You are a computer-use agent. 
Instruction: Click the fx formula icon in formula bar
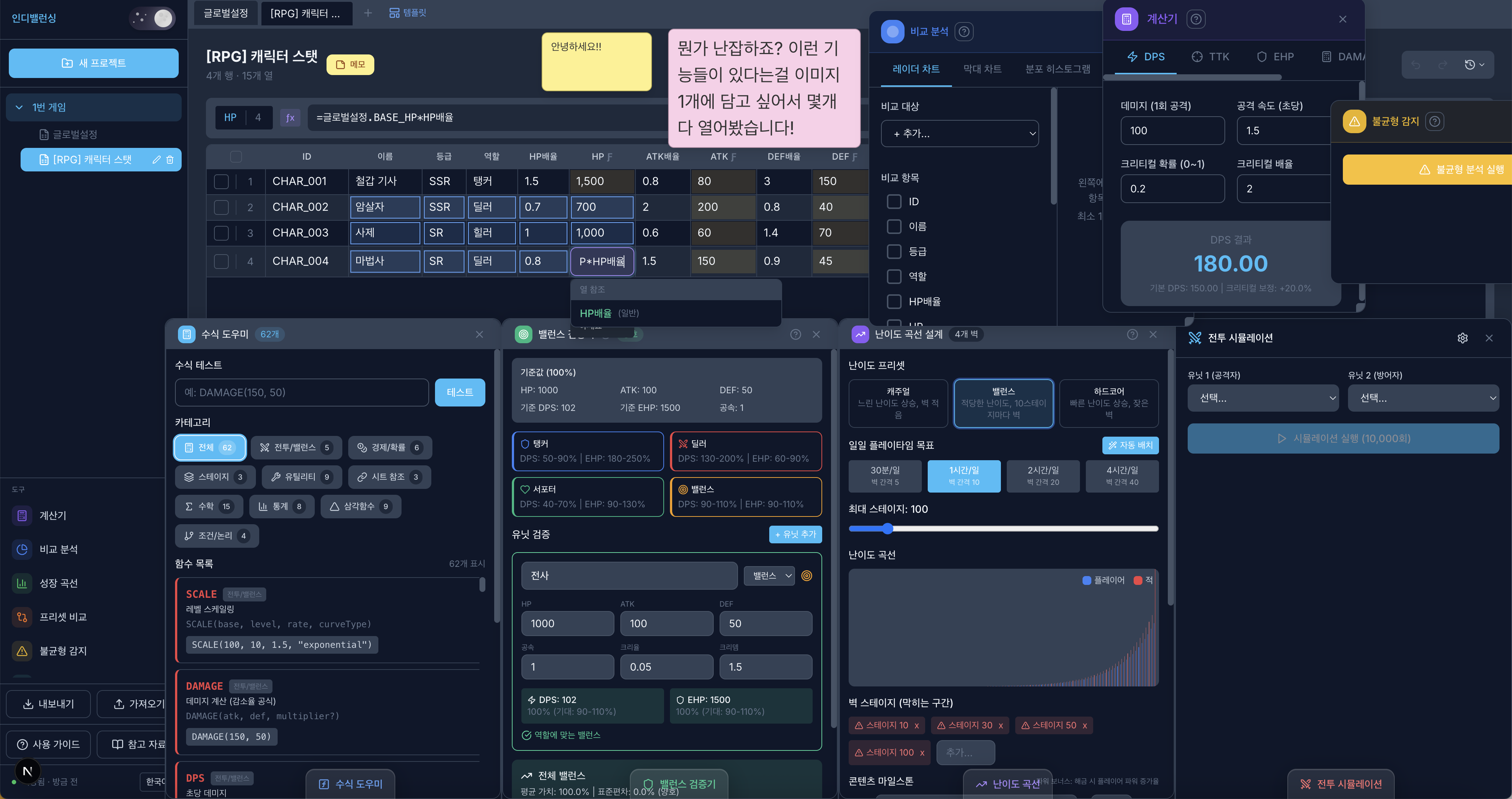(290, 117)
